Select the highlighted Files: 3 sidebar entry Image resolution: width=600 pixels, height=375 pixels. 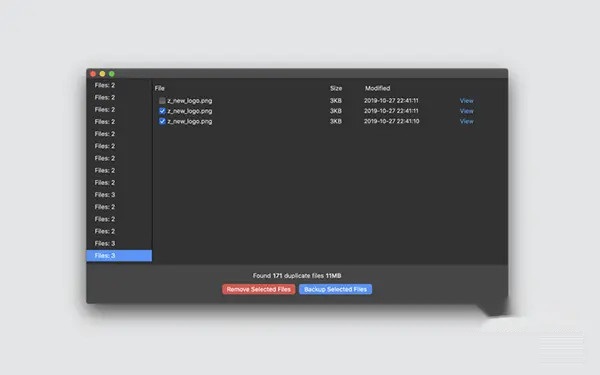tap(119, 256)
